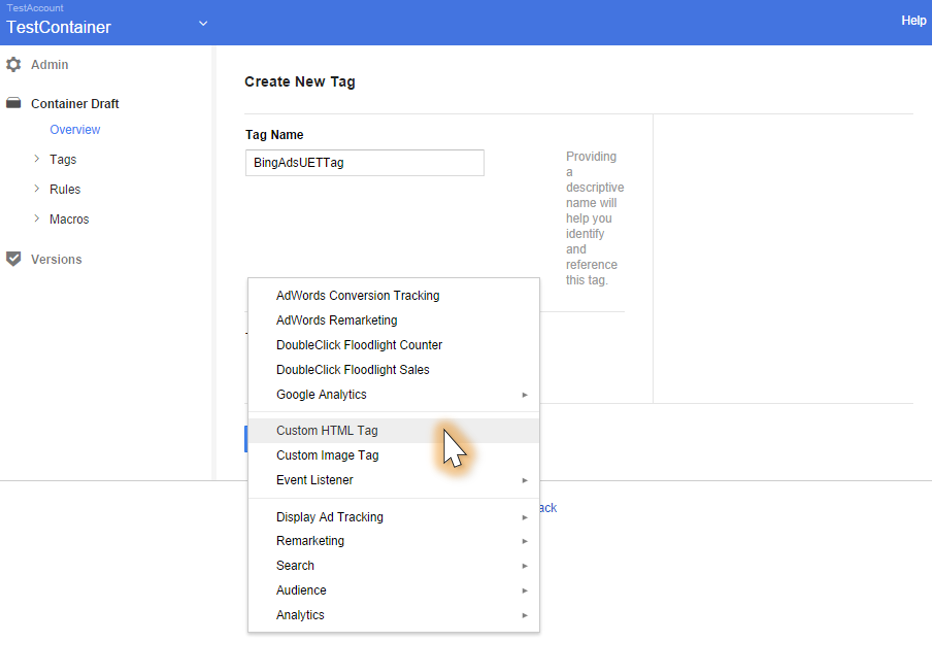This screenshot has width=932, height=645.
Task: Open the Search submenu arrow
Action: (x=524, y=566)
